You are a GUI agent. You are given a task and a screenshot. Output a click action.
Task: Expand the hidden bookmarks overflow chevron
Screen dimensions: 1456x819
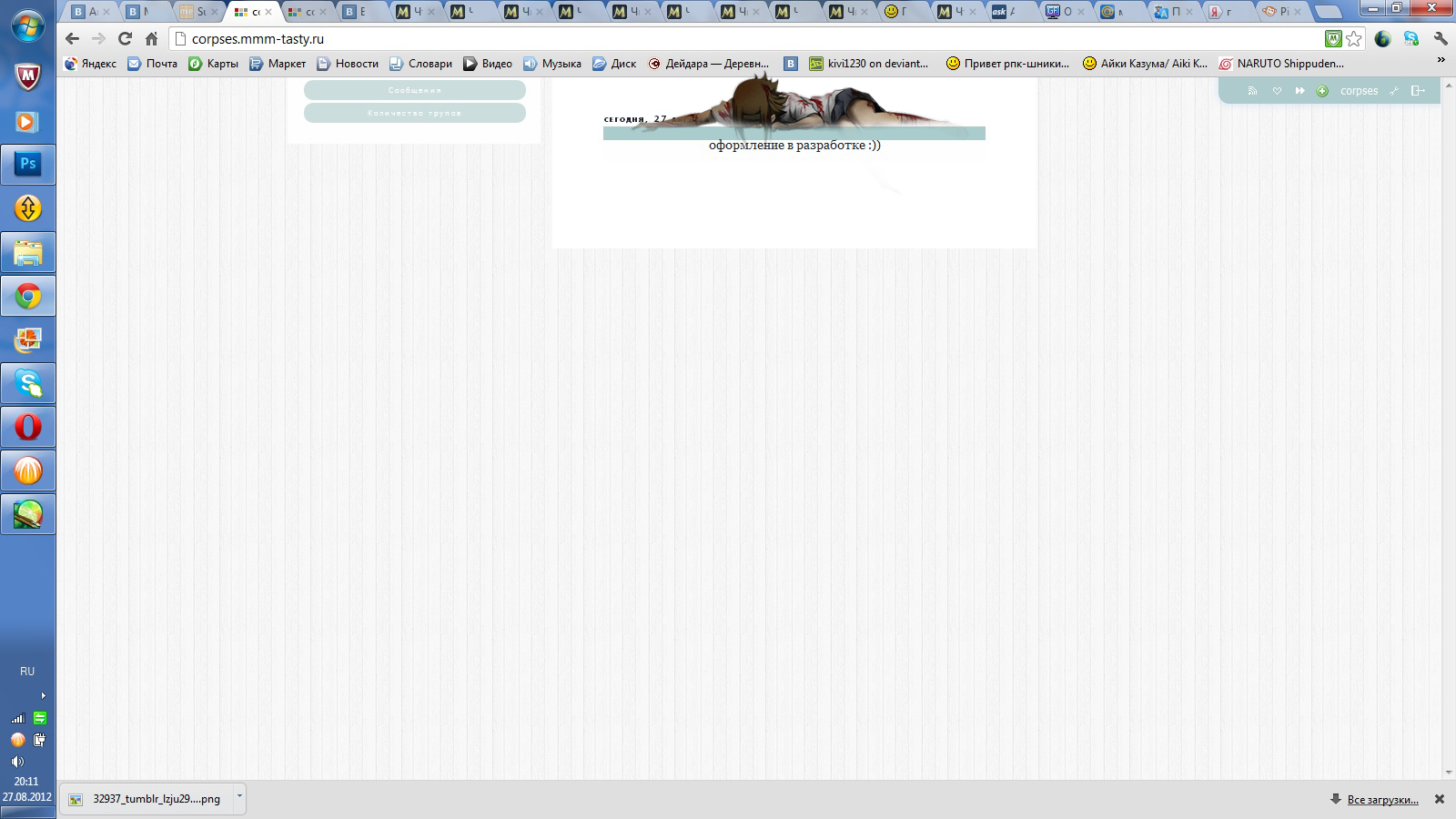pos(1441,60)
